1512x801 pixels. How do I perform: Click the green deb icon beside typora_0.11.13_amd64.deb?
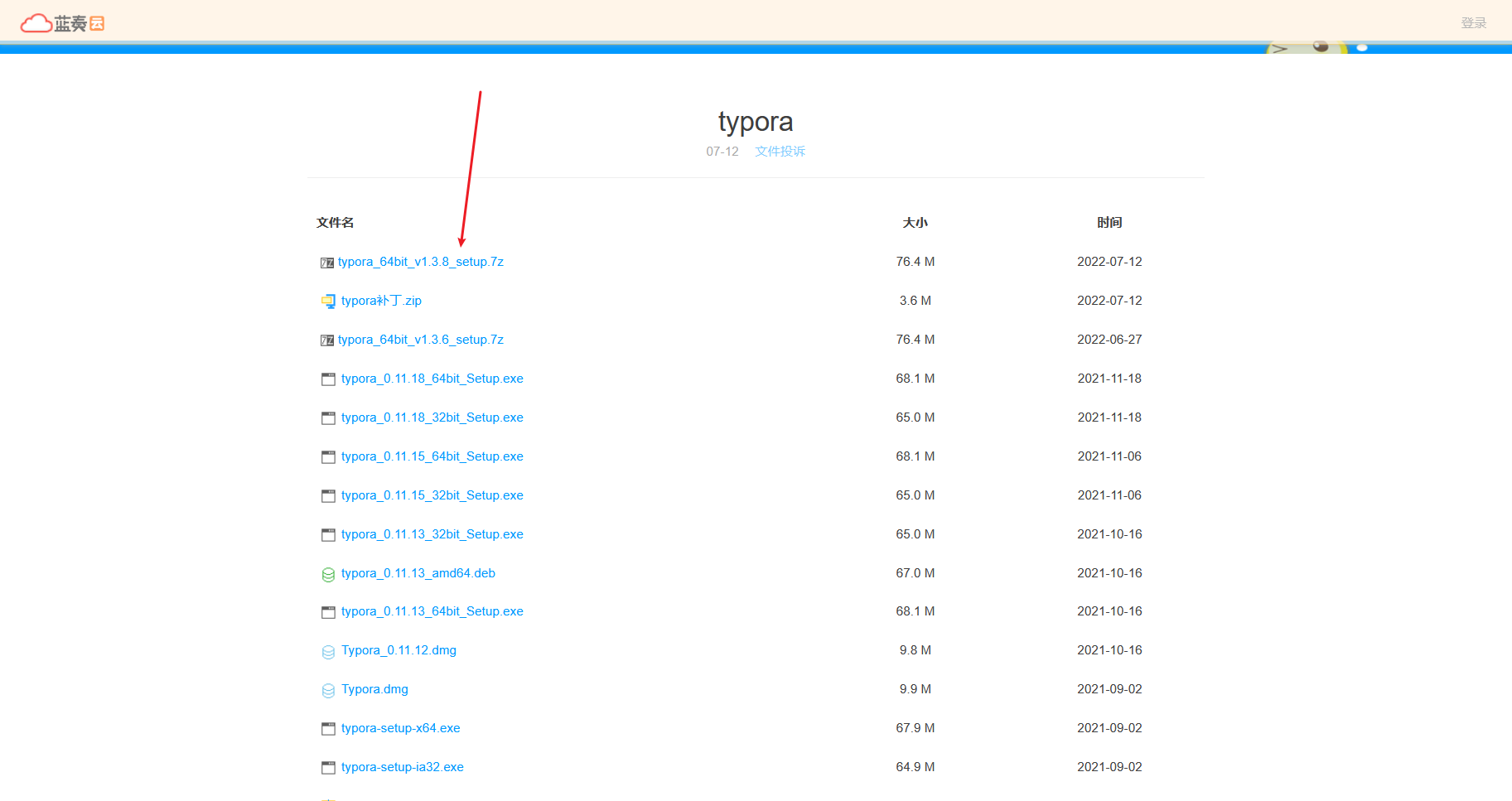[329, 574]
